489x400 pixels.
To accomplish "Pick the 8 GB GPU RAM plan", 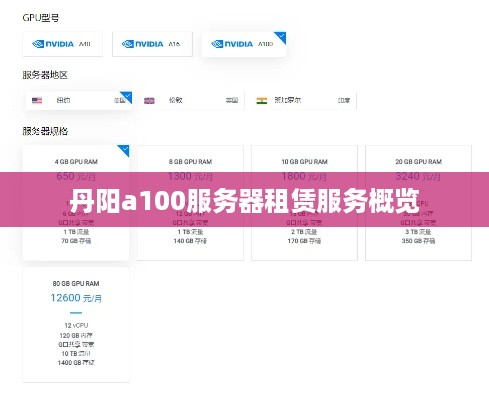I will tap(190, 203).
